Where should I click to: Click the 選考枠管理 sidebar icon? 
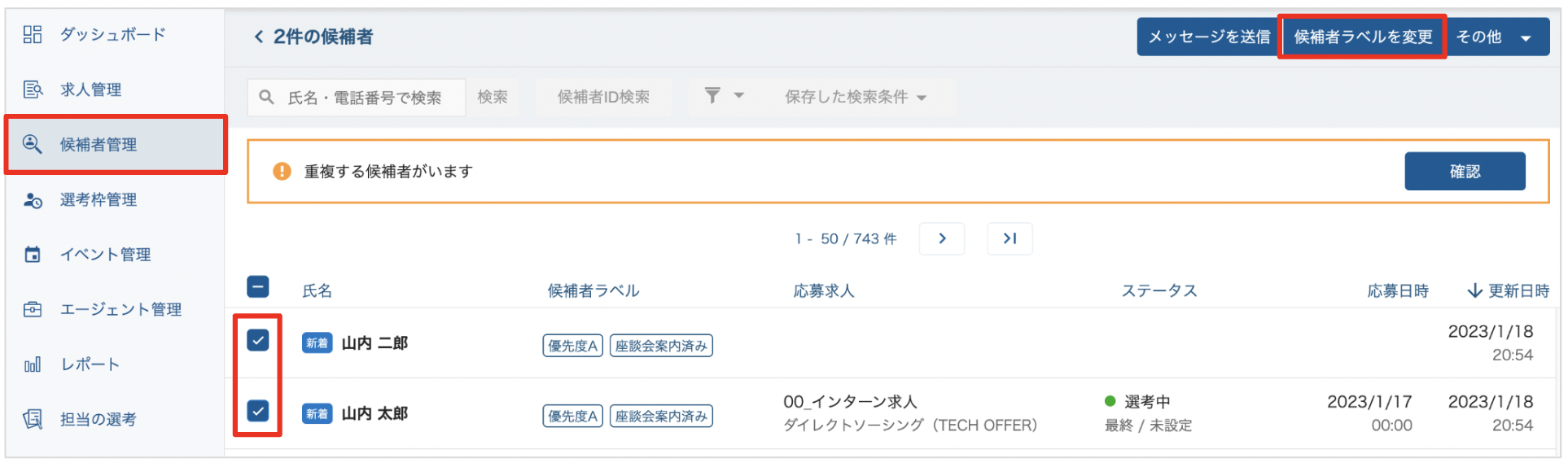click(x=33, y=200)
